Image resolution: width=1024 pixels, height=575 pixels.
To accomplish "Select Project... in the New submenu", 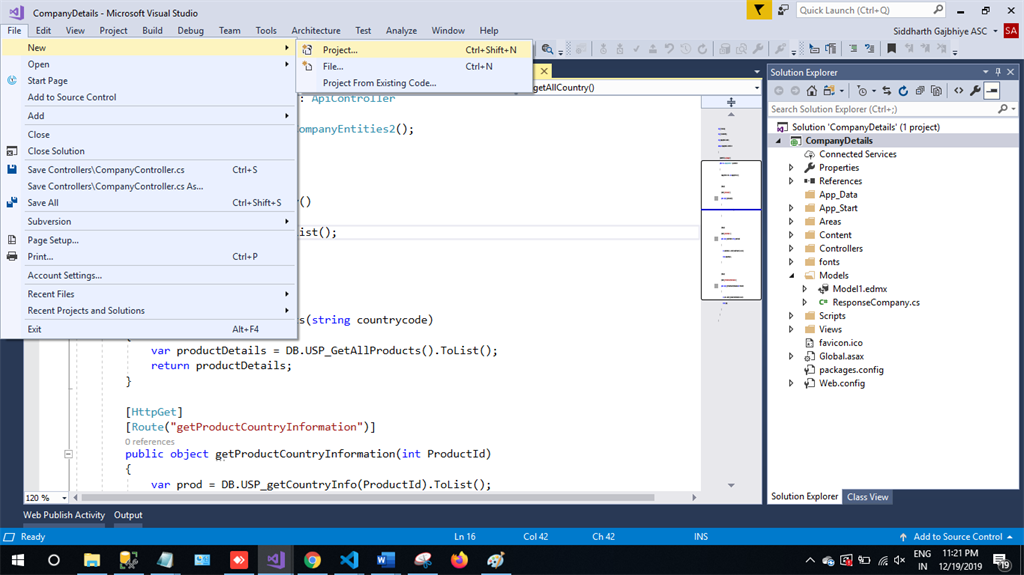I will pos(340,50).
